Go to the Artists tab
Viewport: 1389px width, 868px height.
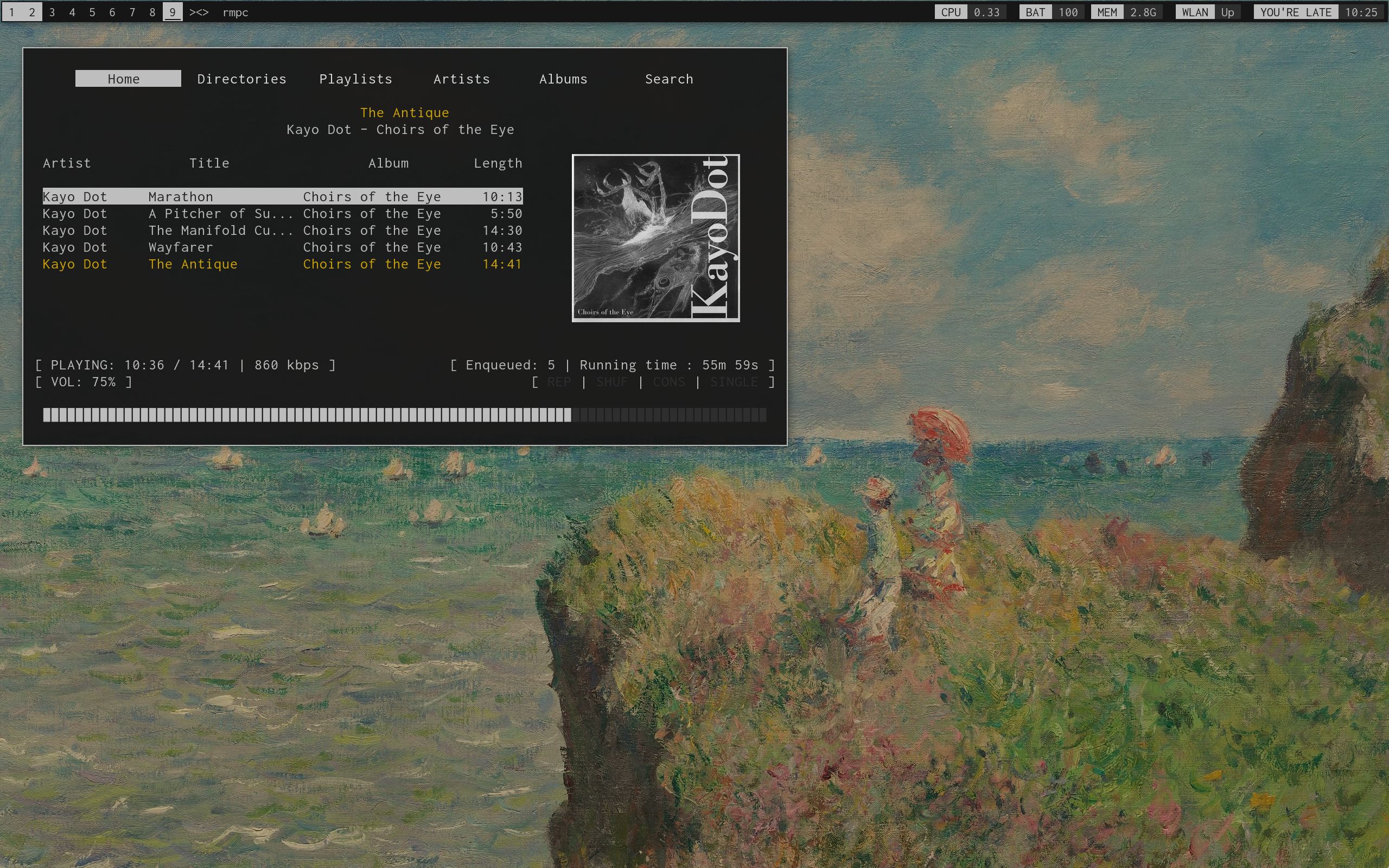462,79
